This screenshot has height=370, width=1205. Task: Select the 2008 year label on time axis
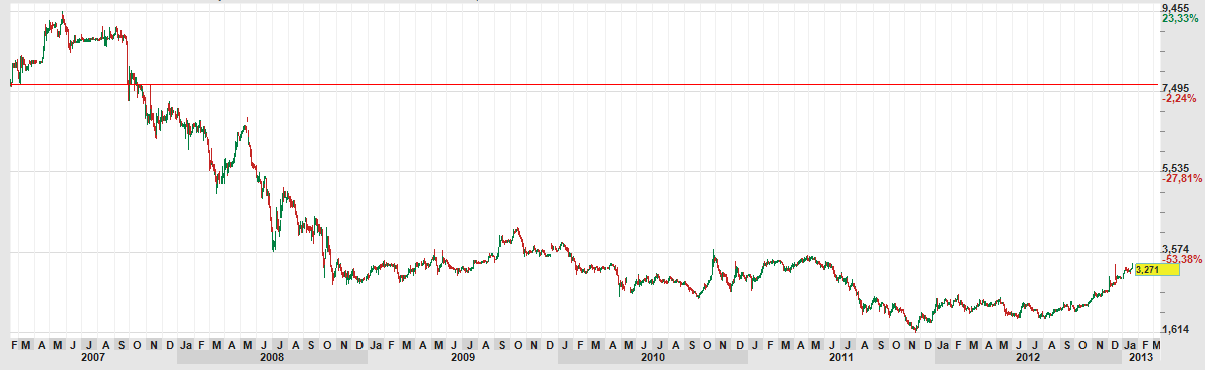(272, 357)
